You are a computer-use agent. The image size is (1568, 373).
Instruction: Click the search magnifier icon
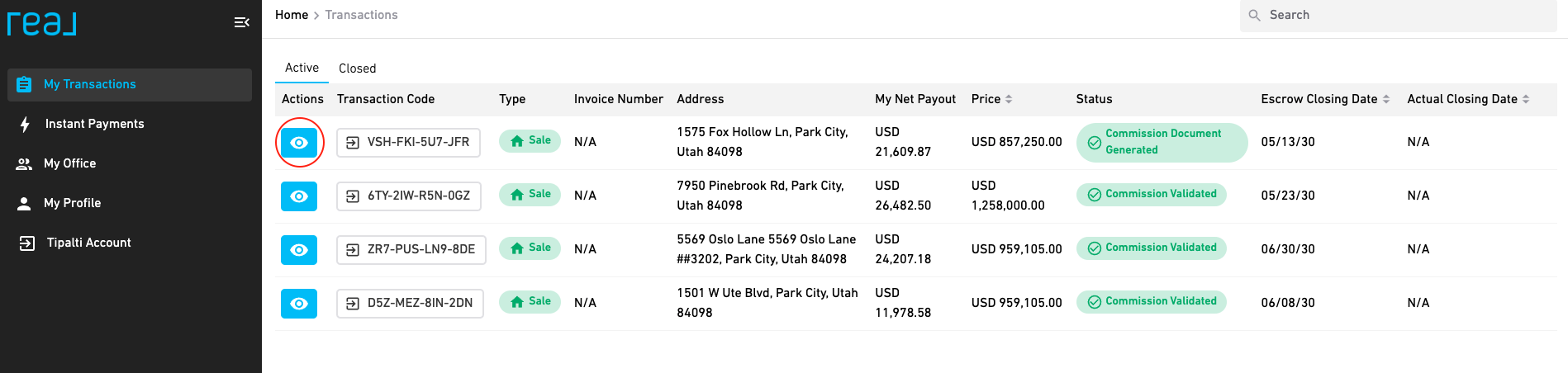1254,15
